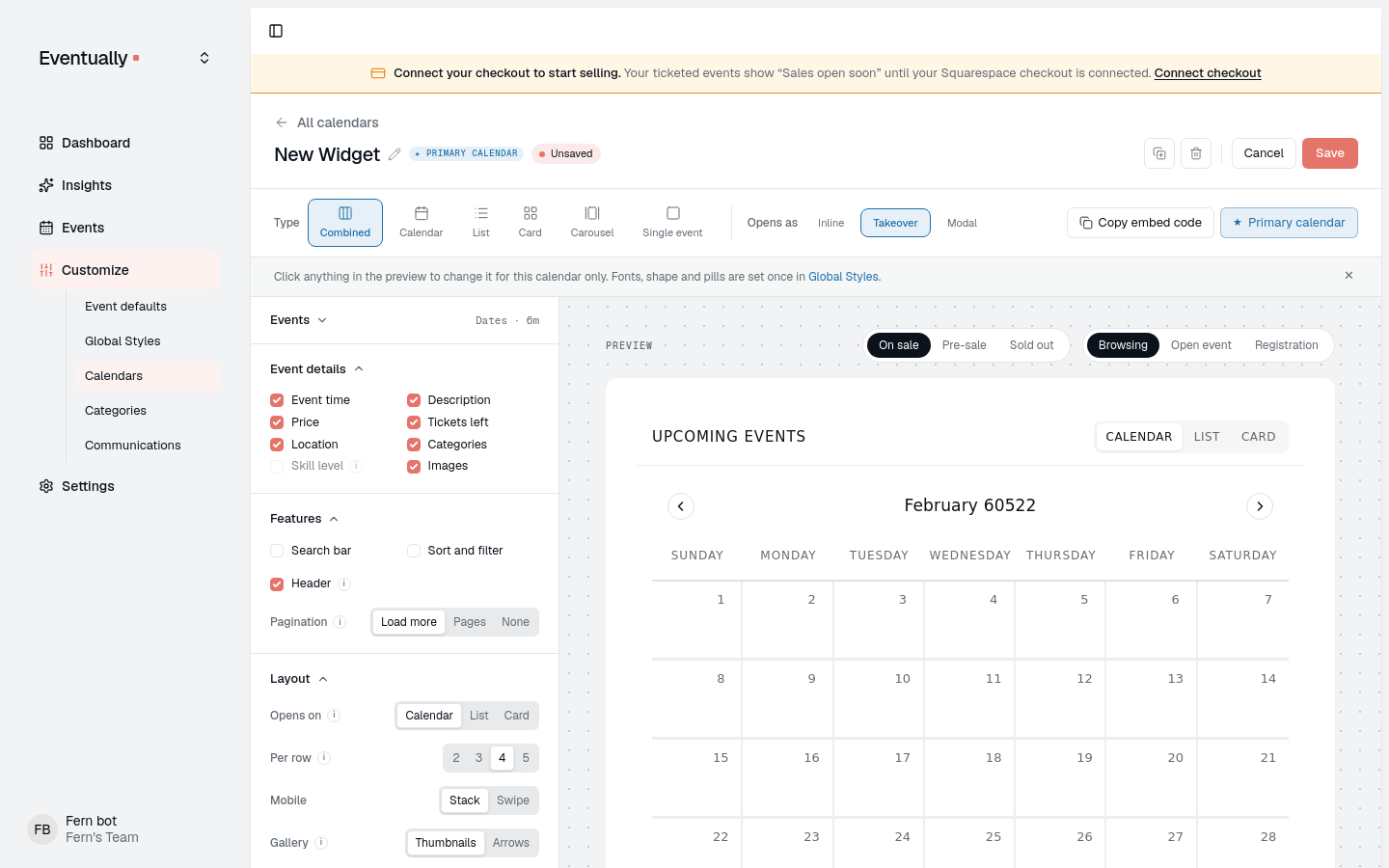Click the Cancel button

point(1264,153)
